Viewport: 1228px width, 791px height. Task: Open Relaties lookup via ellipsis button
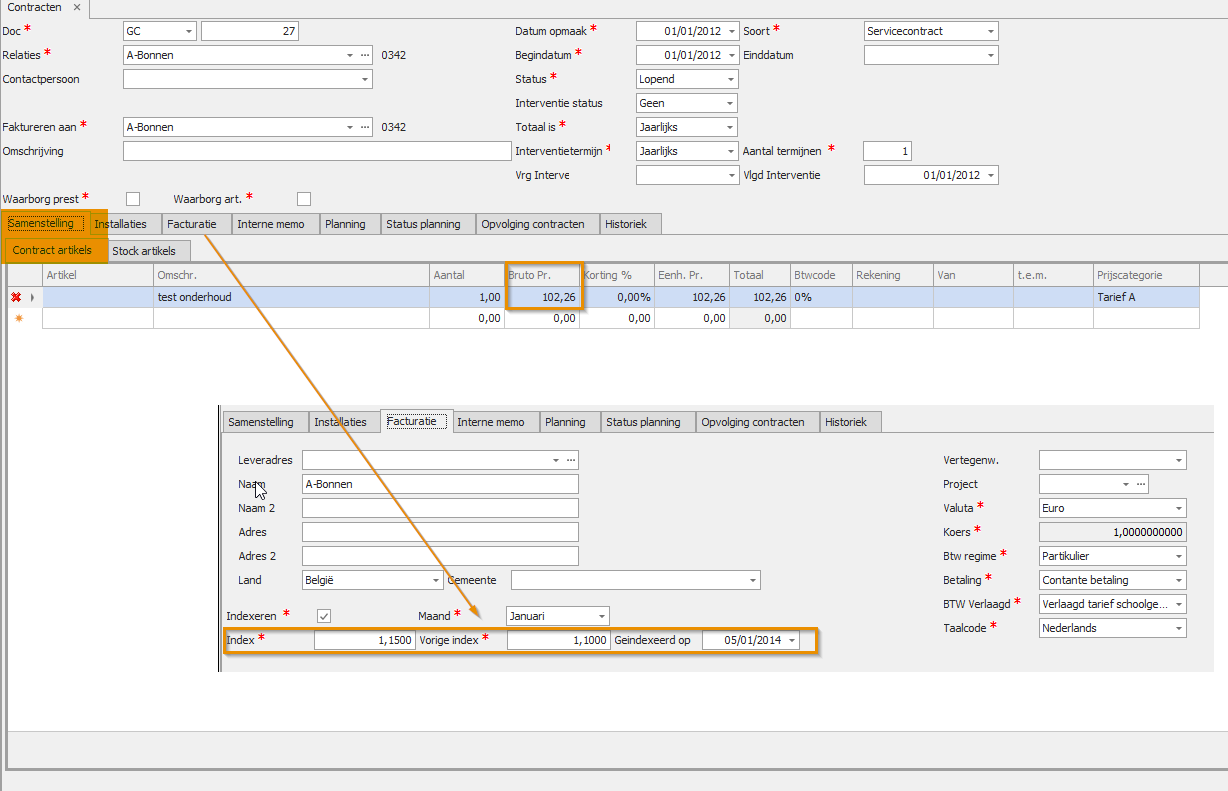365,55
